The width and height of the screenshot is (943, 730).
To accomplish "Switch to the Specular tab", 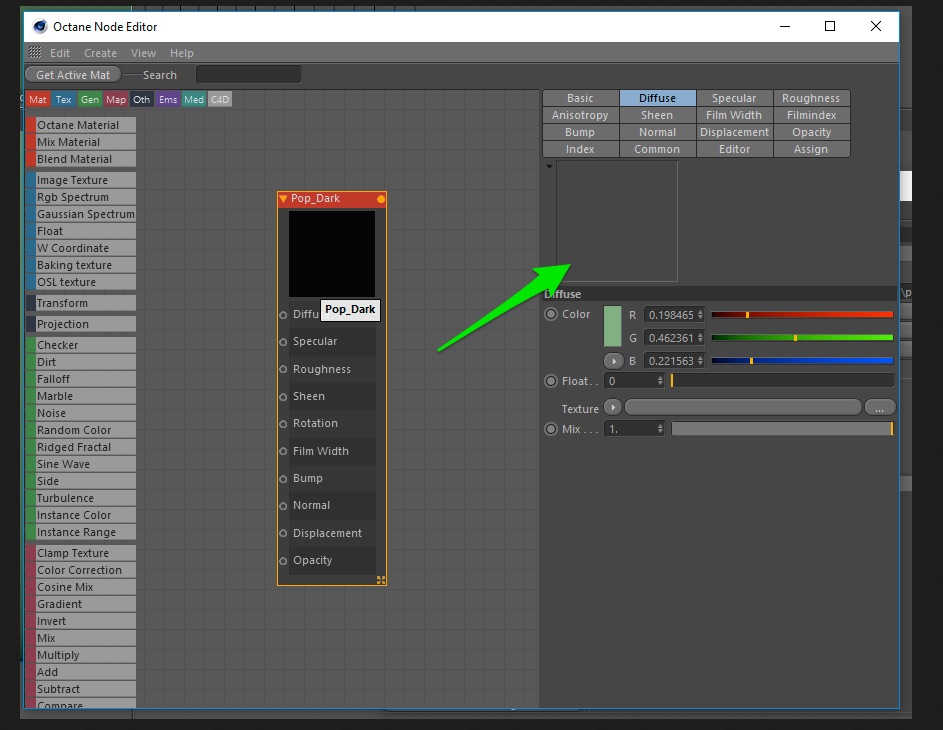I will [734, 98].
